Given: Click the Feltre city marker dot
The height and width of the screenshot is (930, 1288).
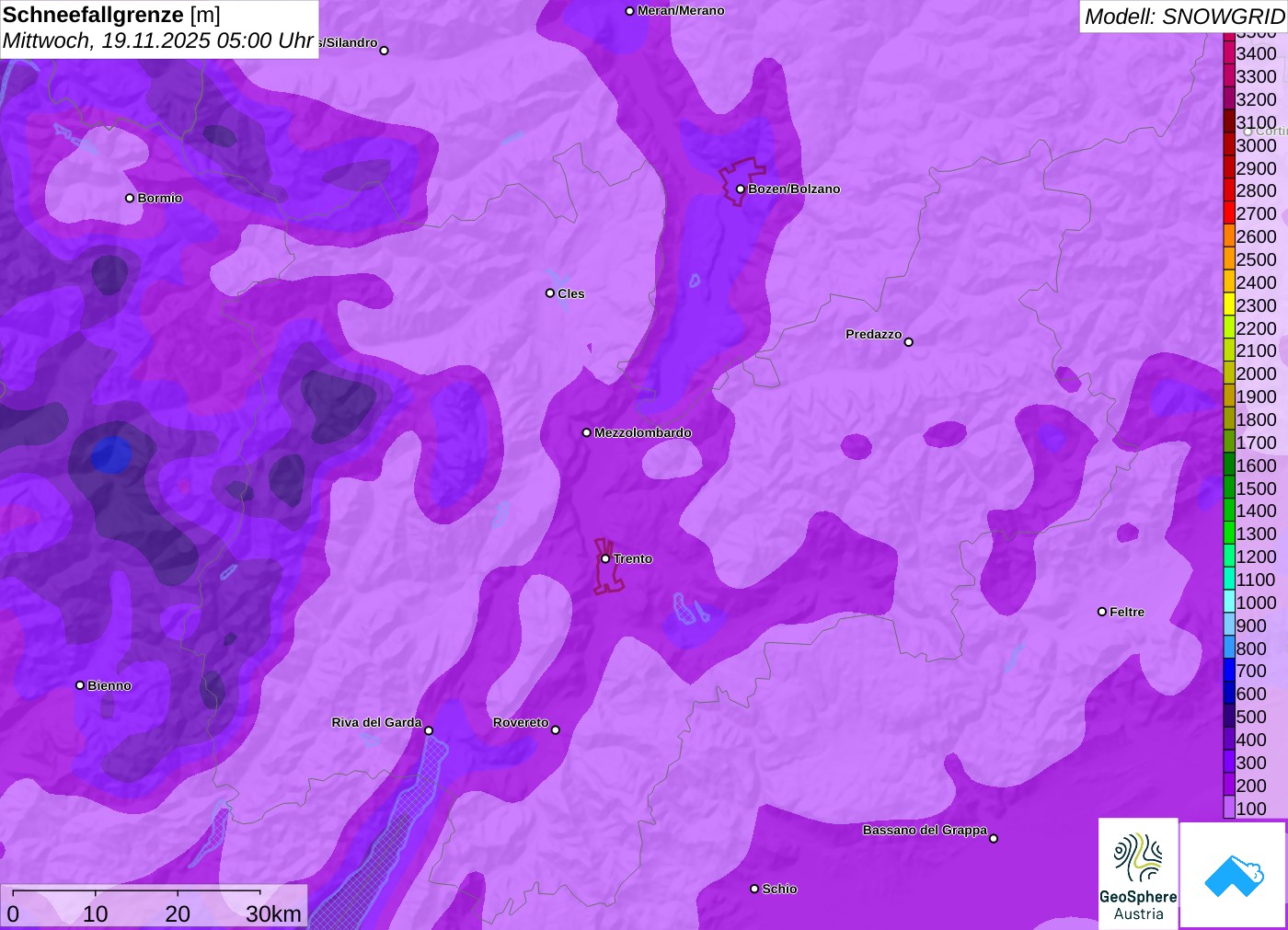Looking at the screenshot, I should pos(1102,612).
